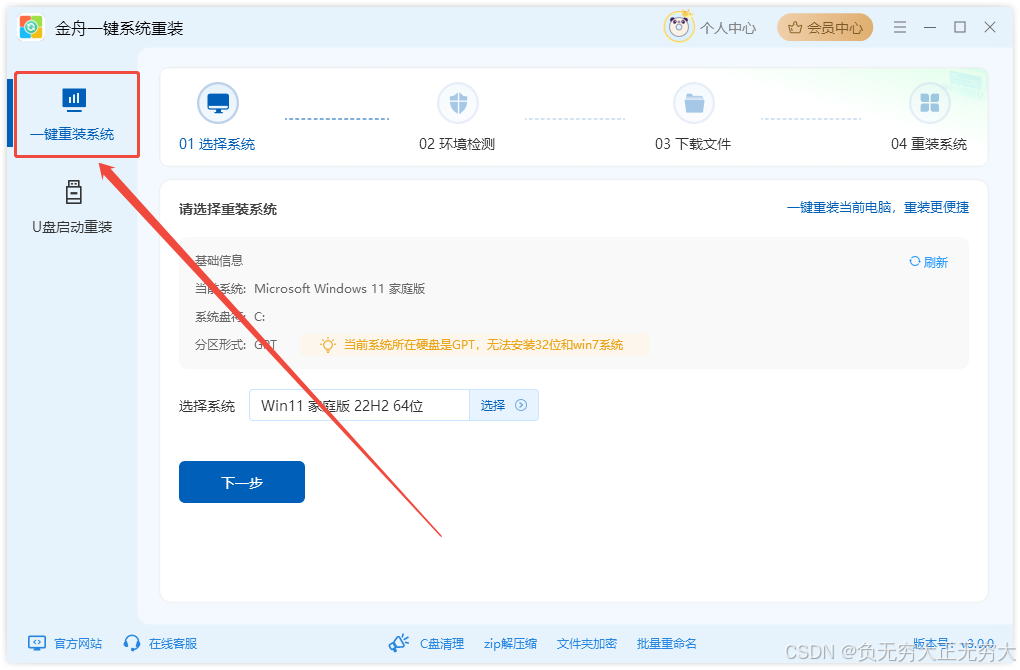
Task: Open the 个人中心 panda avatar
Action: click(x=679, y=27)
